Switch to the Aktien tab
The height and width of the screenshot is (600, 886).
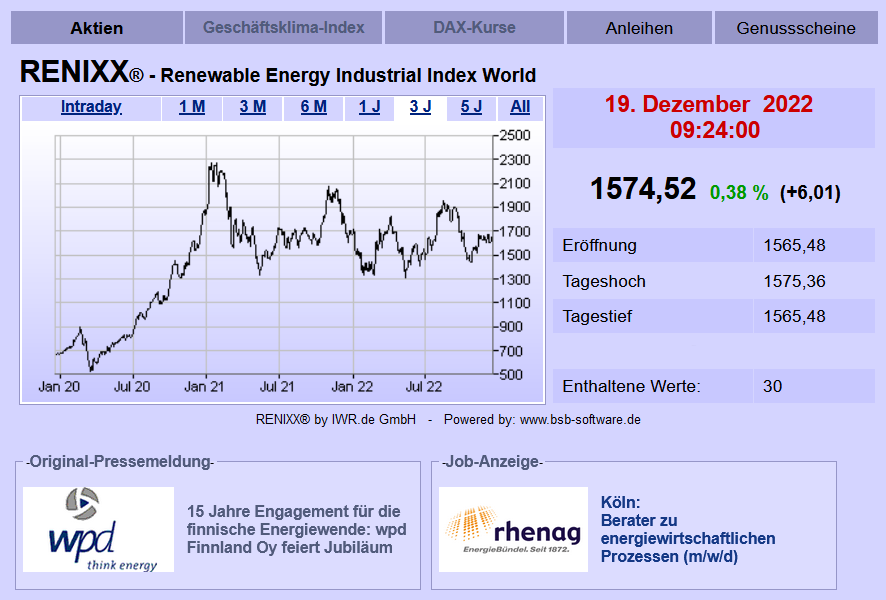(x=97, y=28)
